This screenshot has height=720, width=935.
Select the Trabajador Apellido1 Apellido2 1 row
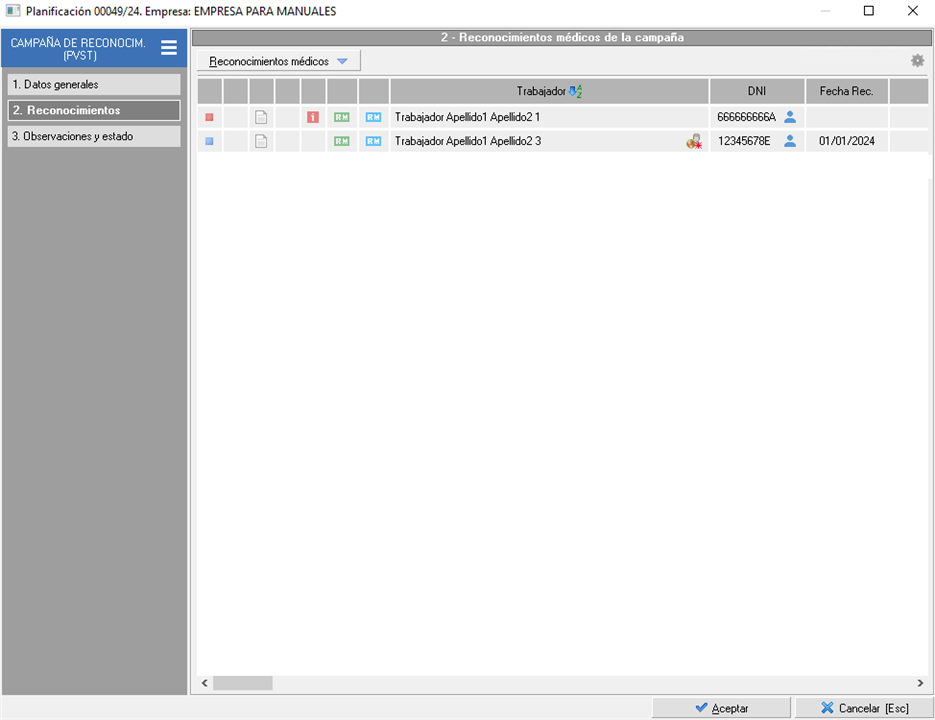tap(520, 117)
